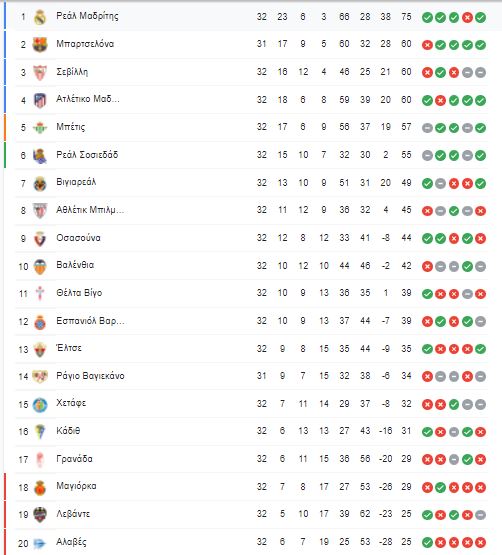Click the Ρεάλ Μαδρίτης club crest
The image size is (502, 555).
(x=40, y=17)
